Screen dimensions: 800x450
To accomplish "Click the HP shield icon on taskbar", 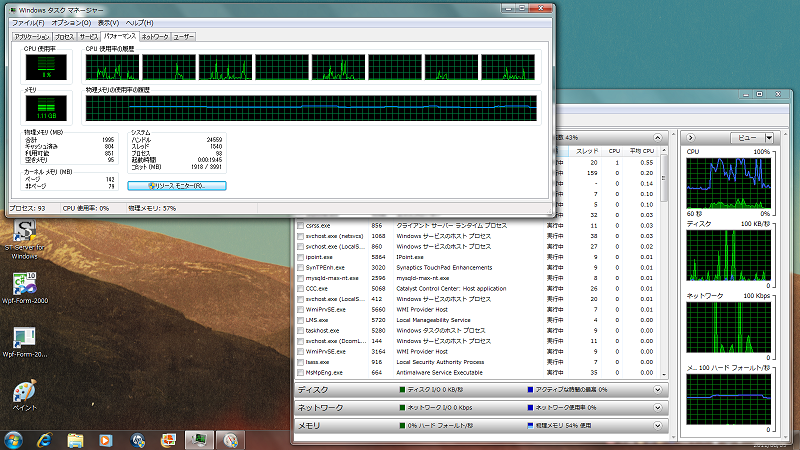I will coord(137,440).
